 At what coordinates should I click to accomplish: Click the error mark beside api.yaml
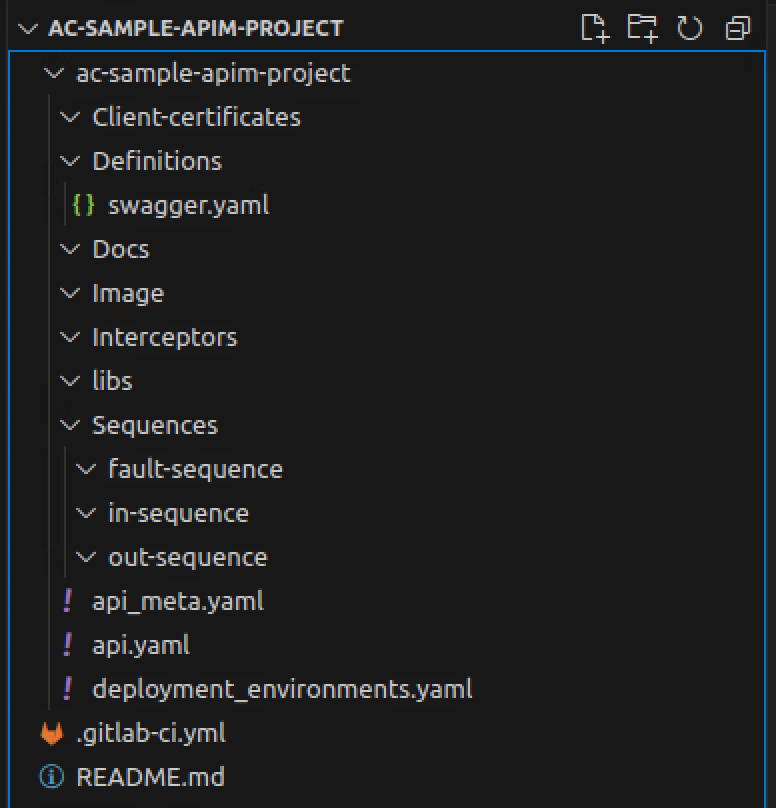pos(68,644)
